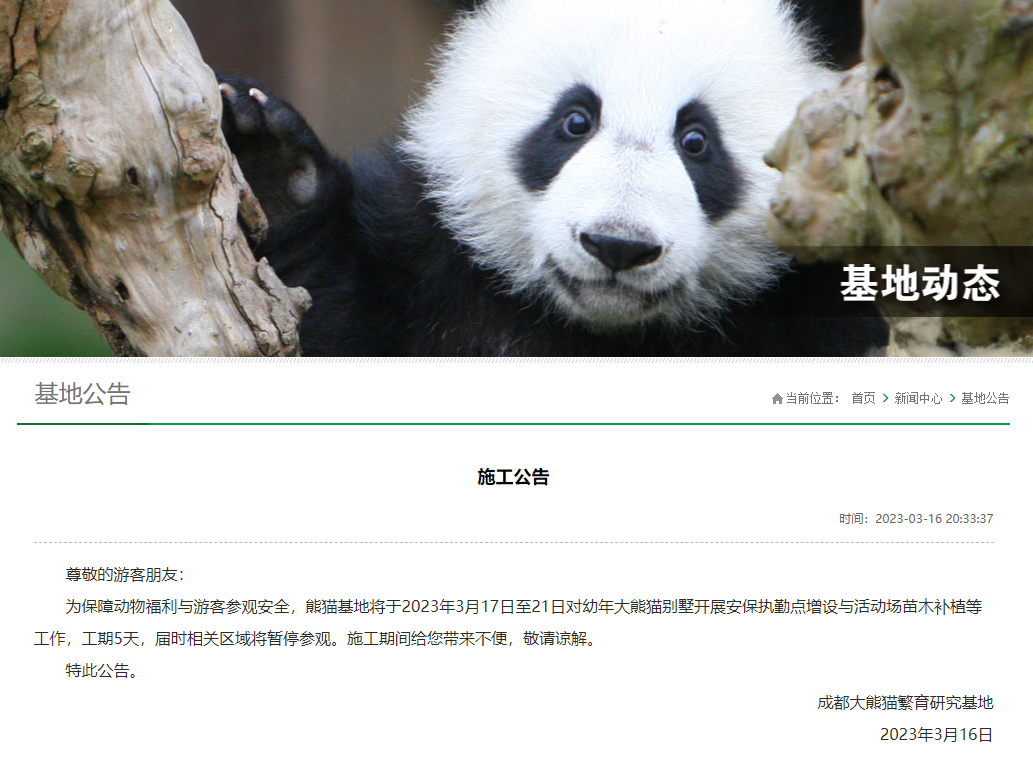Image resolution: width=1033 pixels, height=779 pixels.
Task: Click the panda's black nose in banner
Action: (x=620, y=250)
